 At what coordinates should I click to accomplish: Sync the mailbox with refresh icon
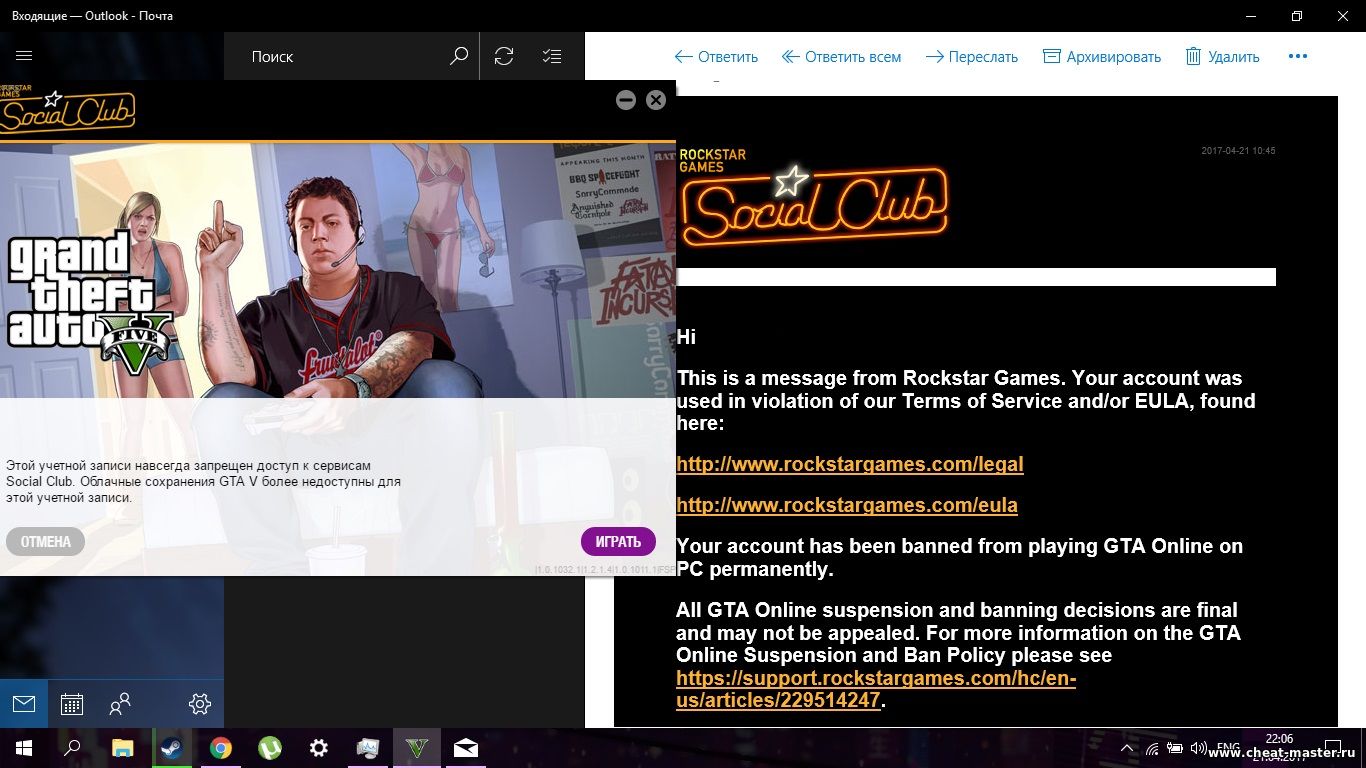point(504,56)
